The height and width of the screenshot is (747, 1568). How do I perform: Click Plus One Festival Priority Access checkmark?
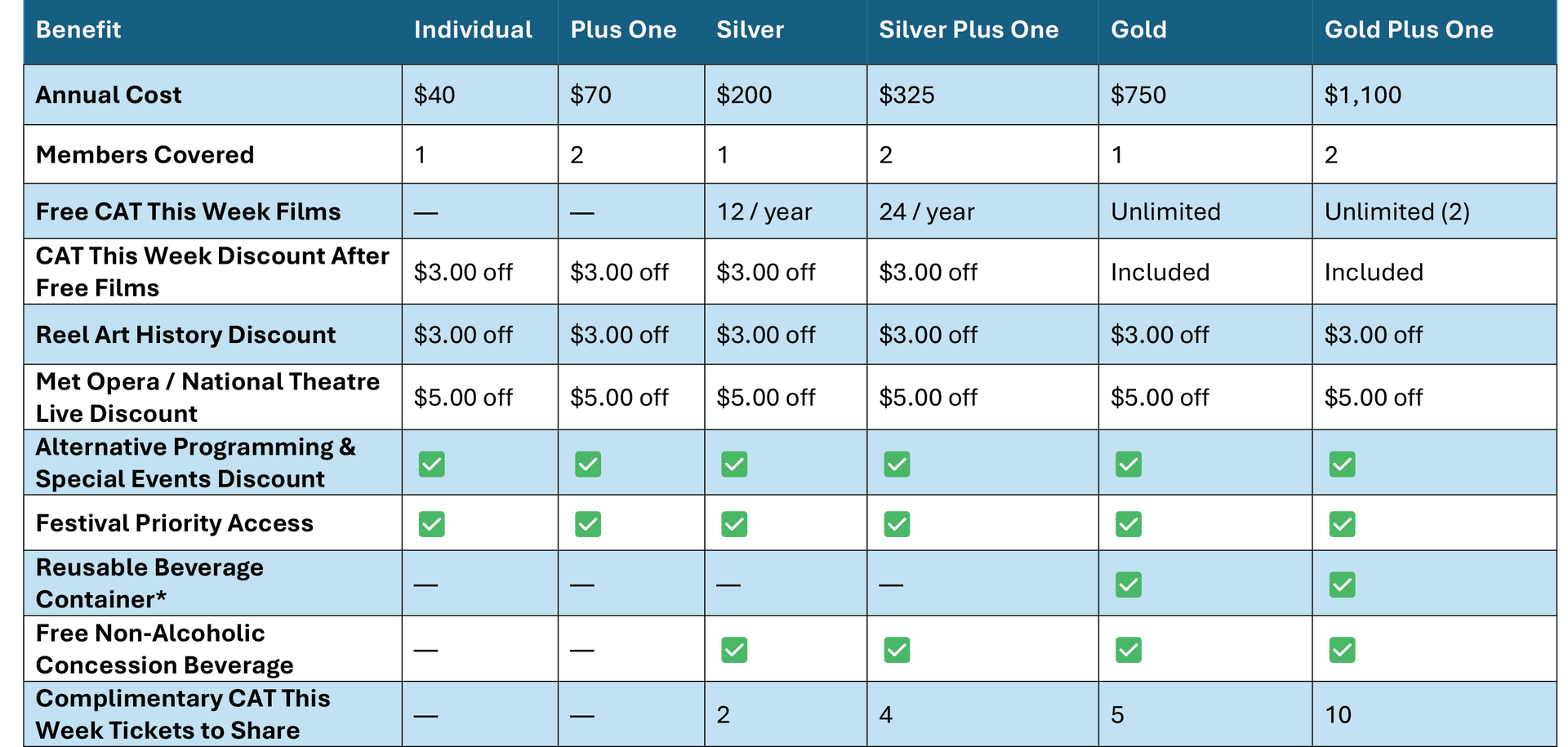pyautogui.click(x=588, y=524)
